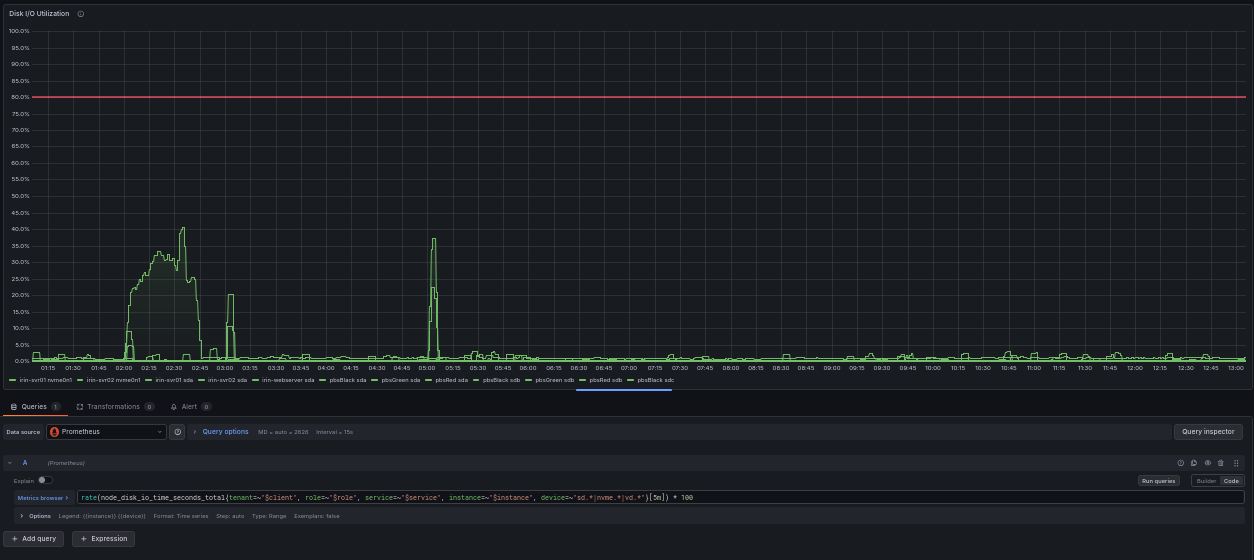Click the 'Step: auto' option text
Screen dimensions: 1254x560
[x=230, y=516]
